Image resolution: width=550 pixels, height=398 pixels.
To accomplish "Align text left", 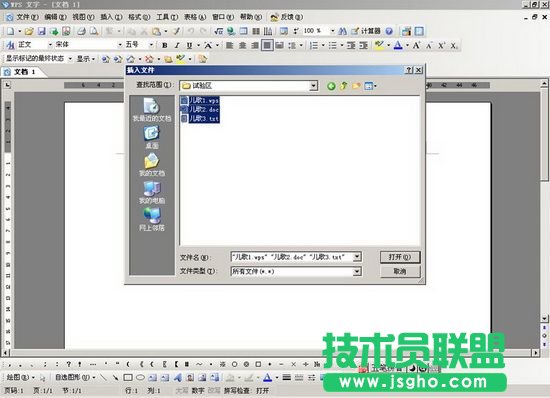I will coord(229,45).
